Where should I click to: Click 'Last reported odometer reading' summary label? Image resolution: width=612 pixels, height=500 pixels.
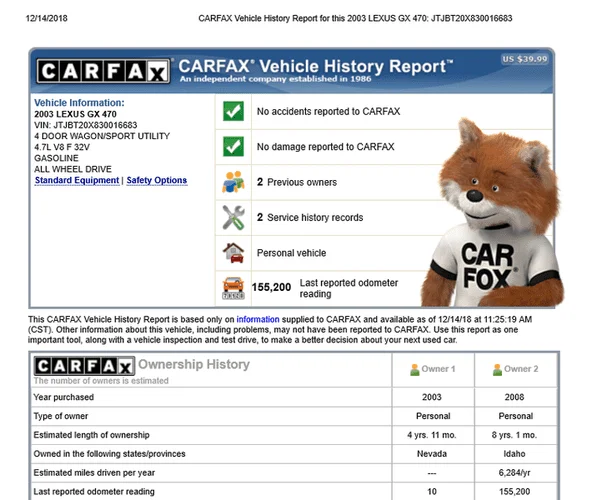[349, 288]
